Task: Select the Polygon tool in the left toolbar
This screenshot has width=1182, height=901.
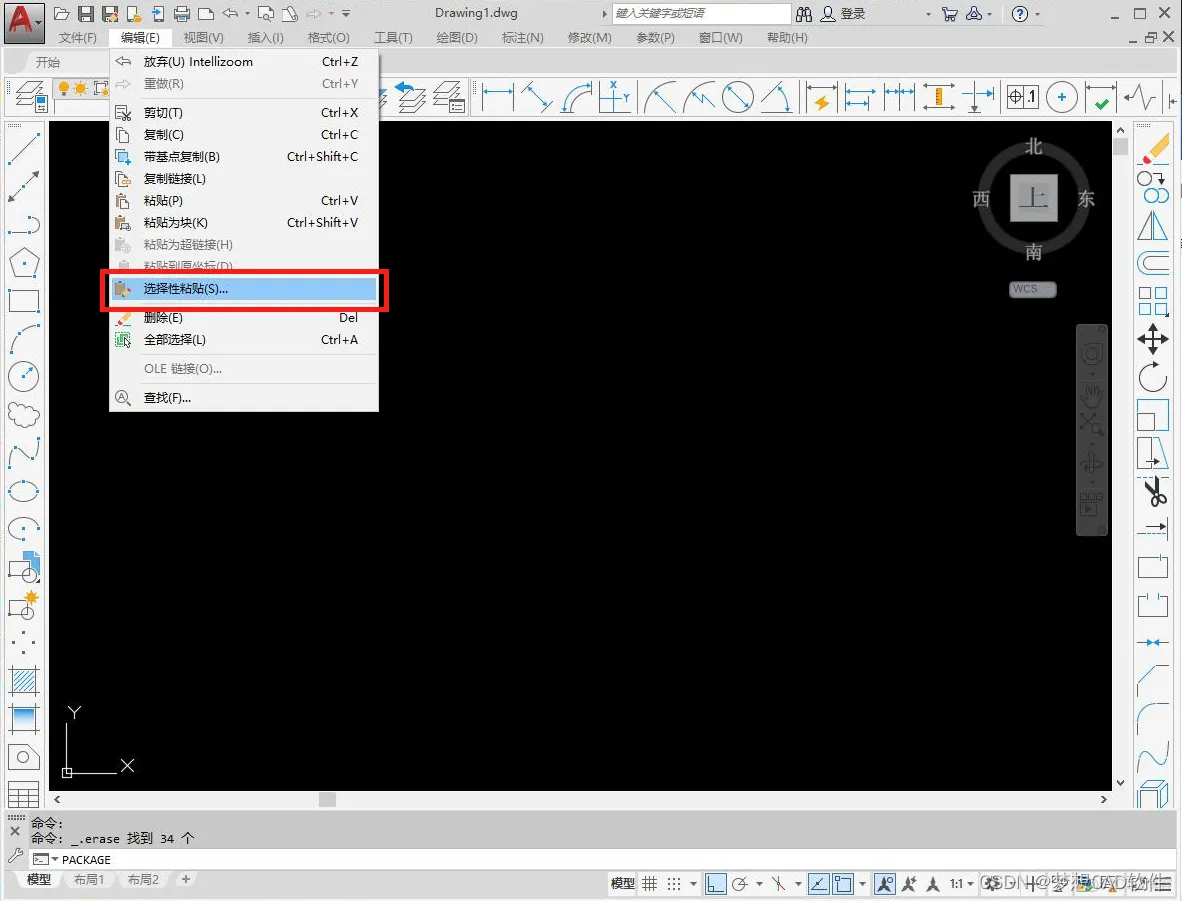Action: pyautogui.click(x=23, y=263)
